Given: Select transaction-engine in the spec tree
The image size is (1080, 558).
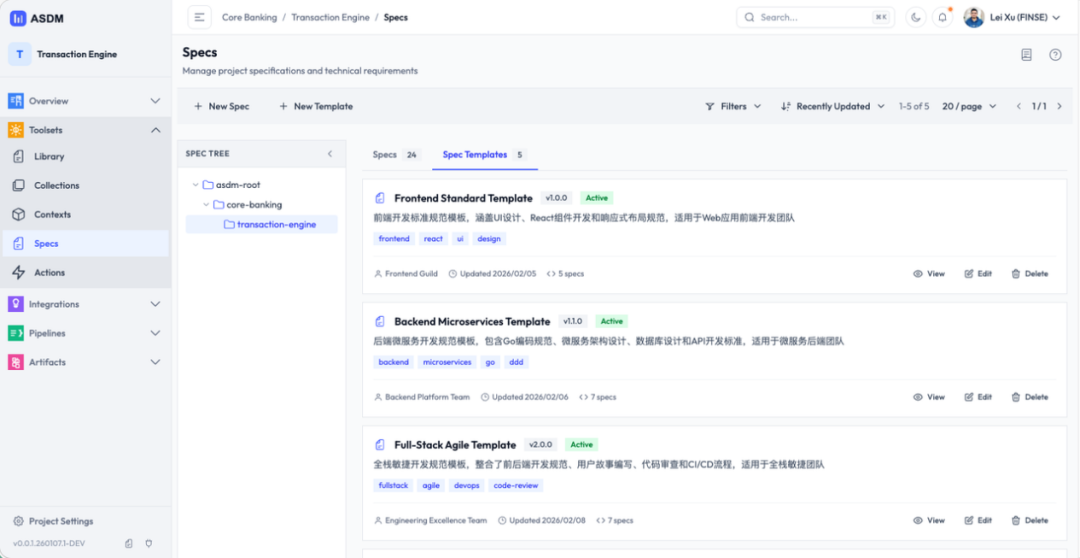Looking at the screenshot, I should (x=262, y=224).
